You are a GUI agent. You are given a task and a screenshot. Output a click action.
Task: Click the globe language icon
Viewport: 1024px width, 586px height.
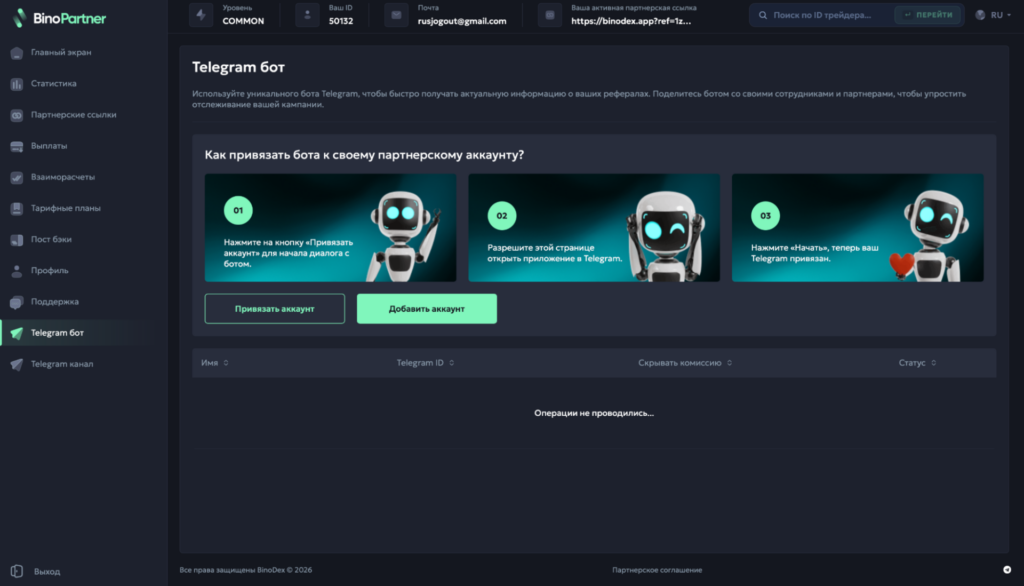980,15
